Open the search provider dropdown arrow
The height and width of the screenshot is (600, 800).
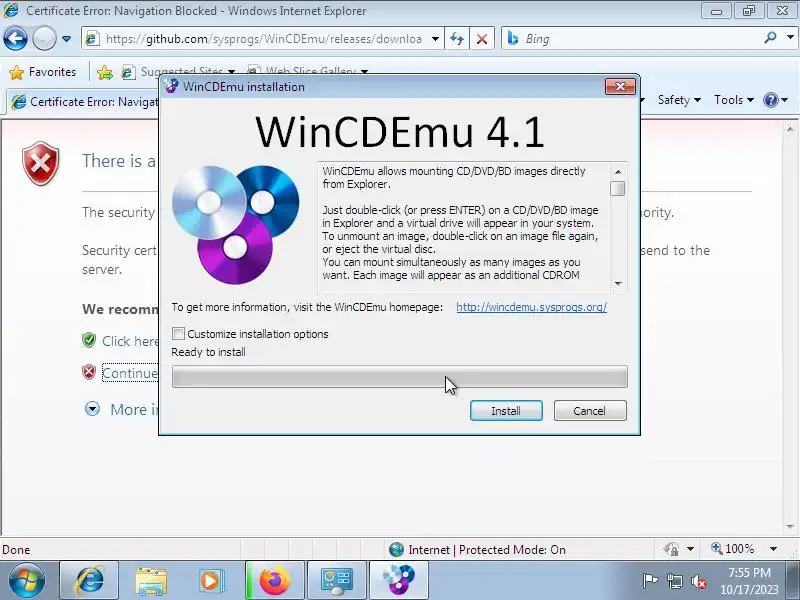point(790,38)
